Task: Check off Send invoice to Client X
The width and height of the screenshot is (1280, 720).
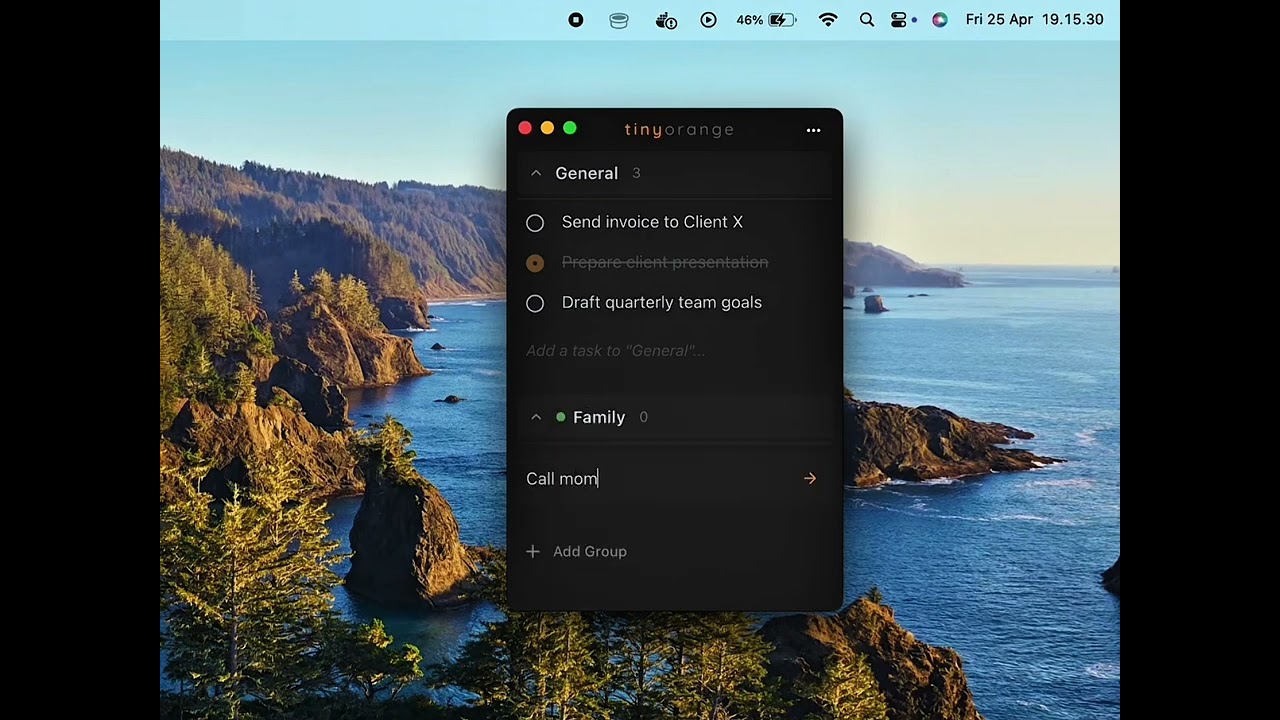Action: (535, 223)
